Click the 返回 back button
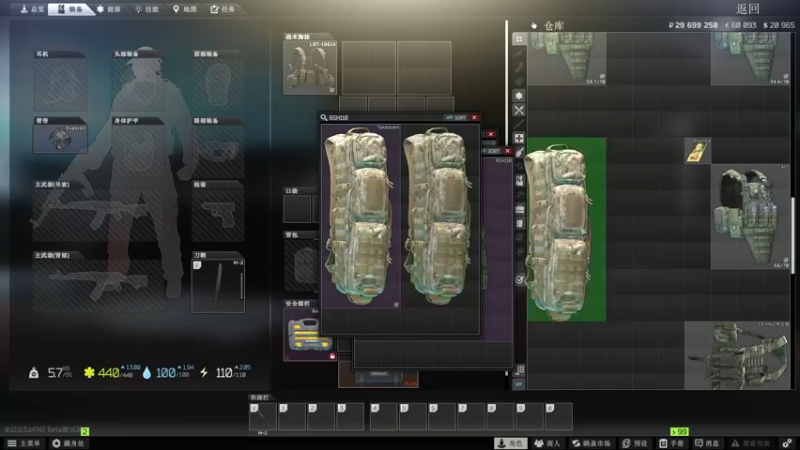Screen dimensions: 800x450 click(x=747, y=9)
